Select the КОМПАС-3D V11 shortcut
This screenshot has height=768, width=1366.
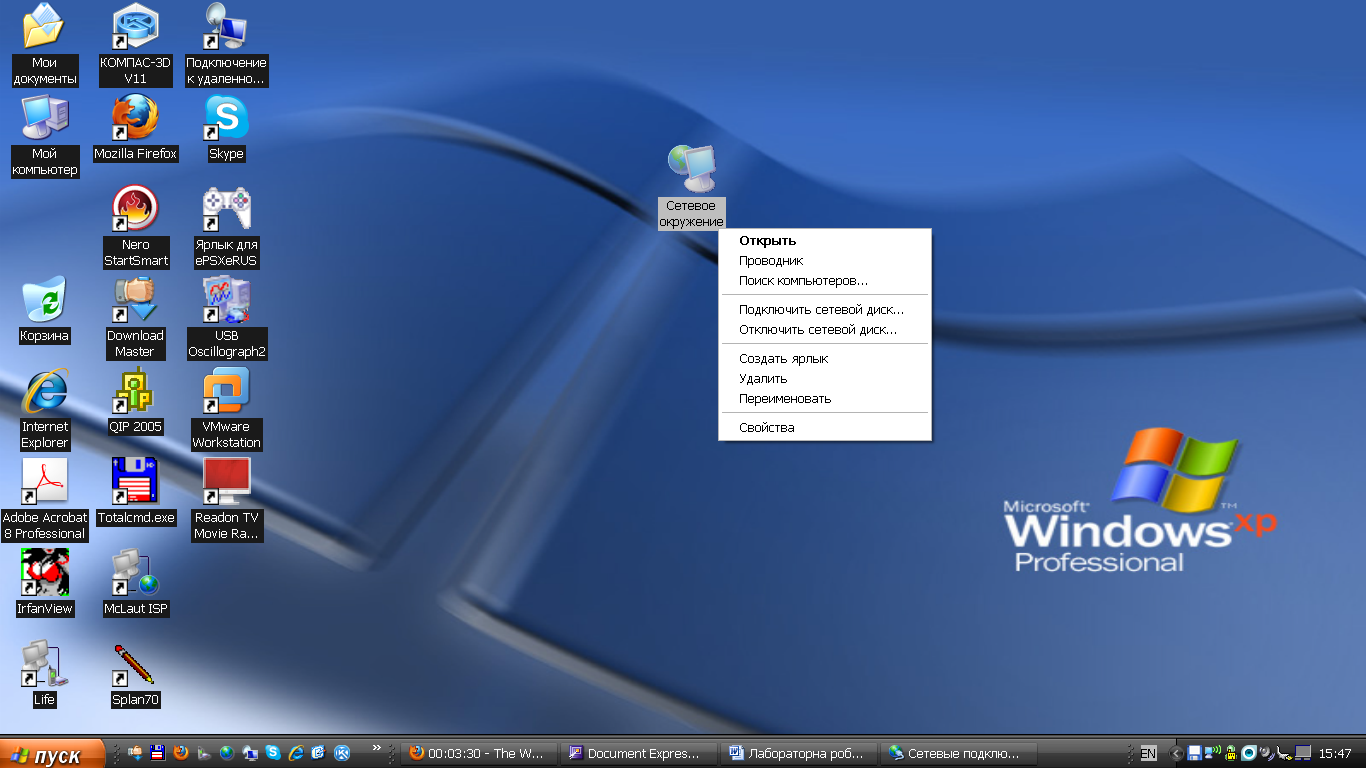coord(135,45)
